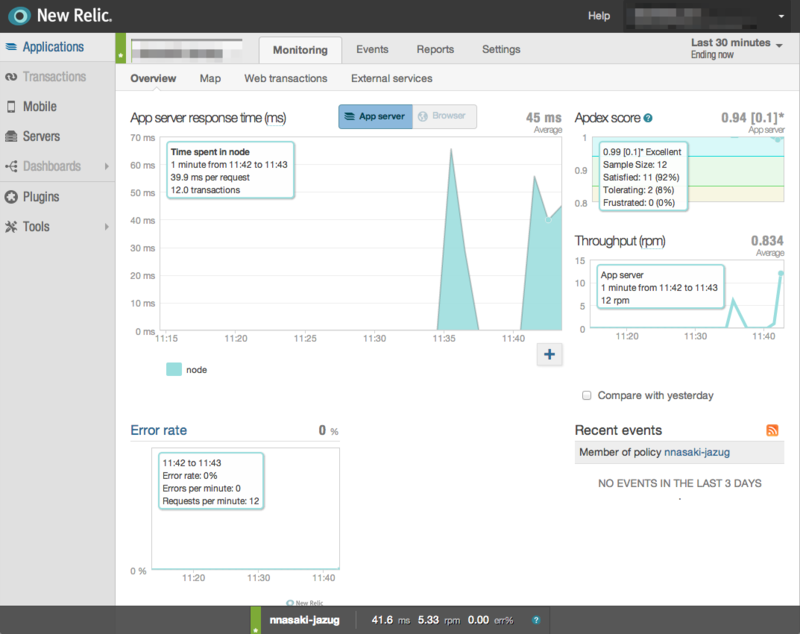Expand the Dashboards submenu arrow
The image size is (800, 634).
pyautogui.click(x=106, y=166)
